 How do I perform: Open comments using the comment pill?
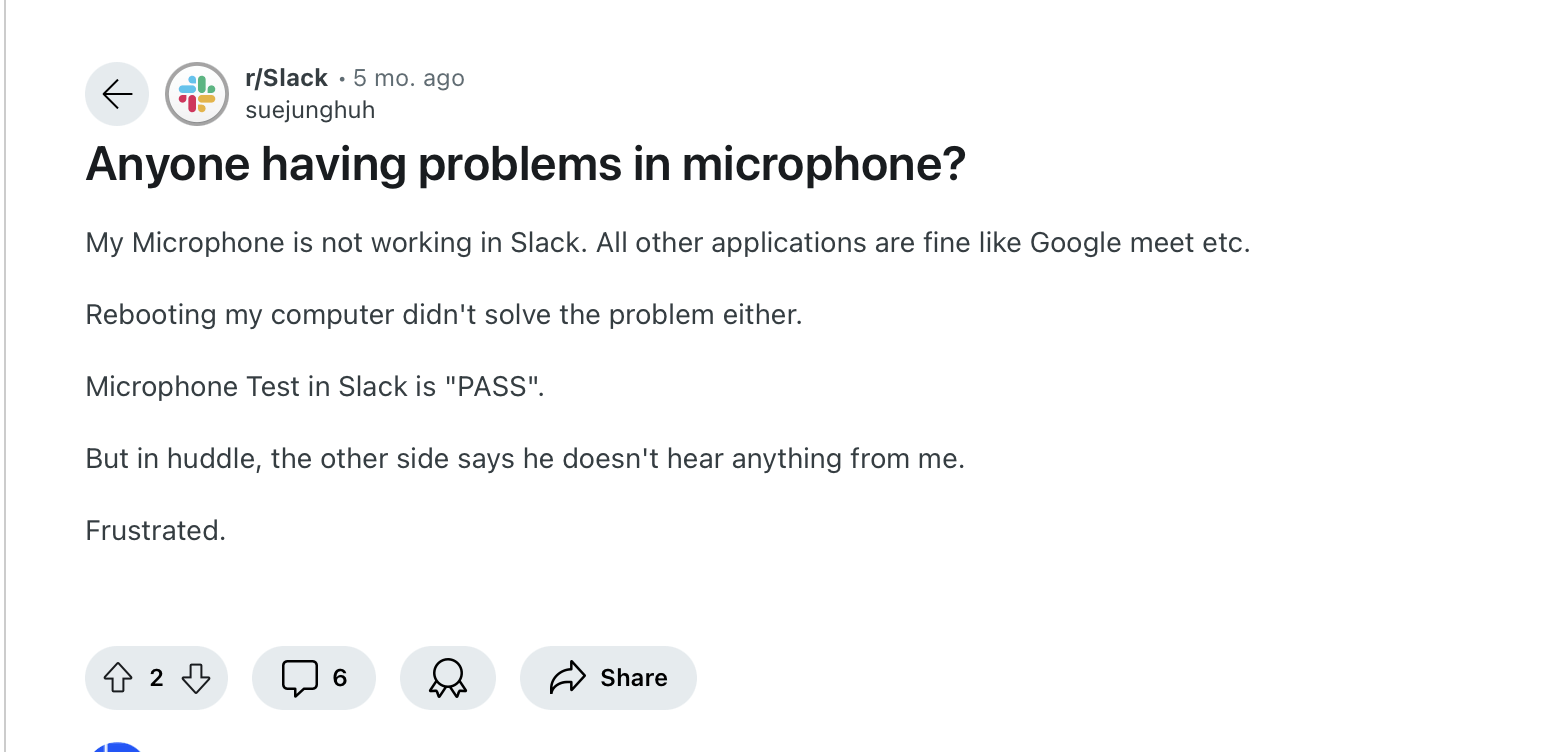314,677
